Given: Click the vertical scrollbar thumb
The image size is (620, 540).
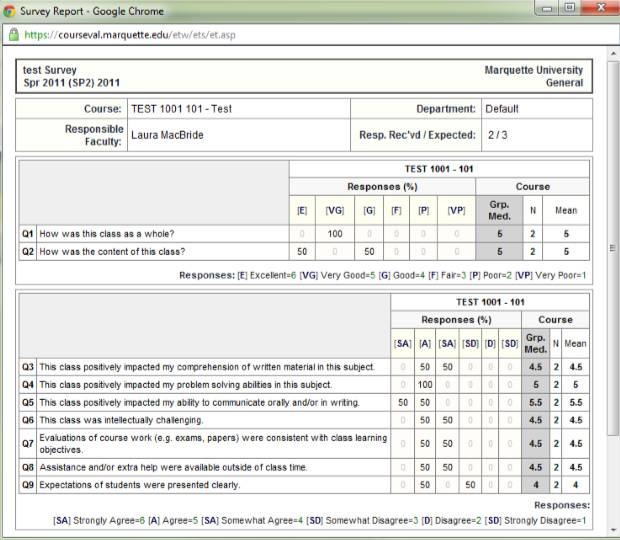Looking at the screenshot, I should (x=613, y=248).
